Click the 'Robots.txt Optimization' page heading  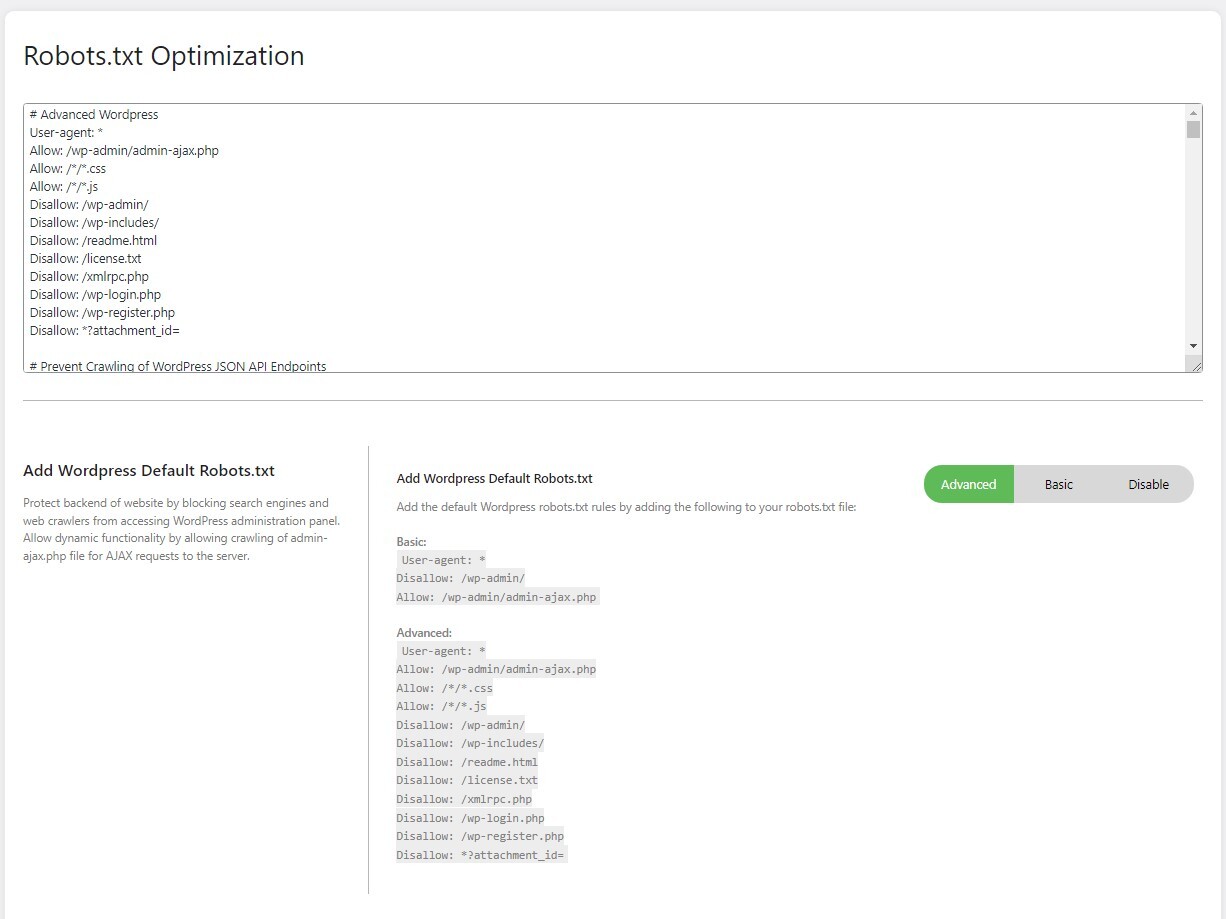click(x=164, y=56)
